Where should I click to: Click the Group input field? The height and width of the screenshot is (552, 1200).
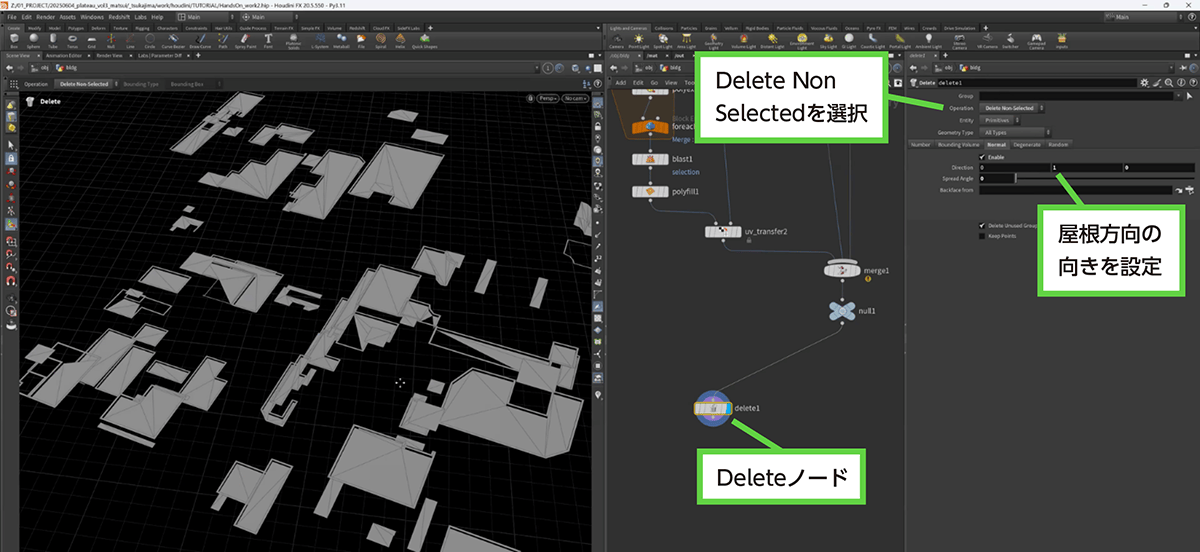(1075, 96)
